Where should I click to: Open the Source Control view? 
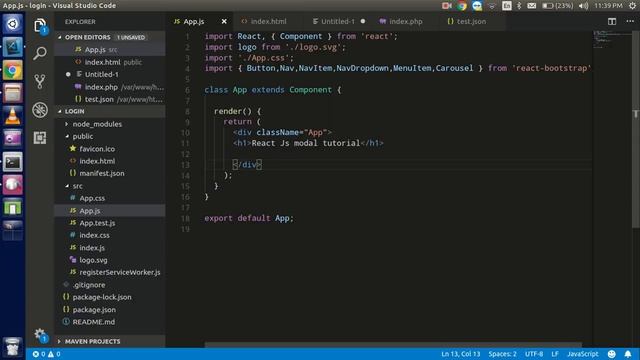click(40, 81)
